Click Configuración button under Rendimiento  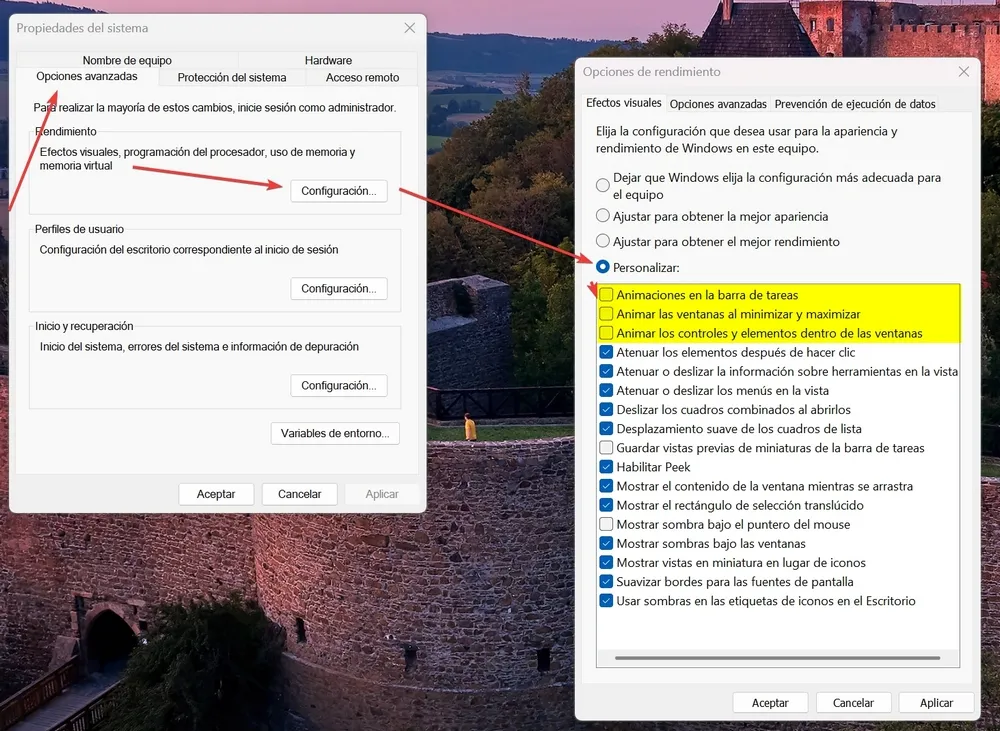pyautogui.click(x=339, y=191)
